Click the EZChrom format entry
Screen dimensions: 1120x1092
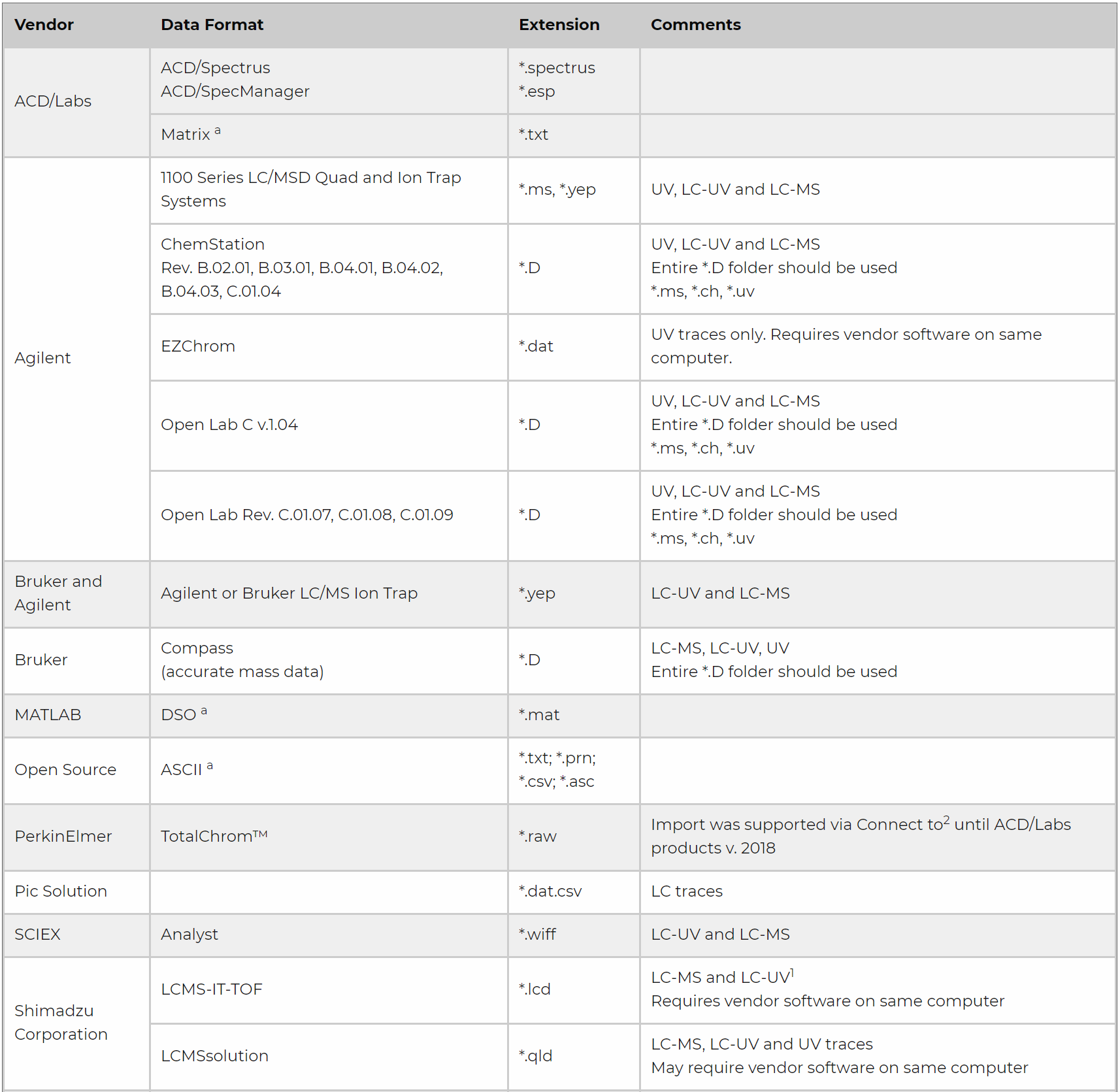click(198, 346)
